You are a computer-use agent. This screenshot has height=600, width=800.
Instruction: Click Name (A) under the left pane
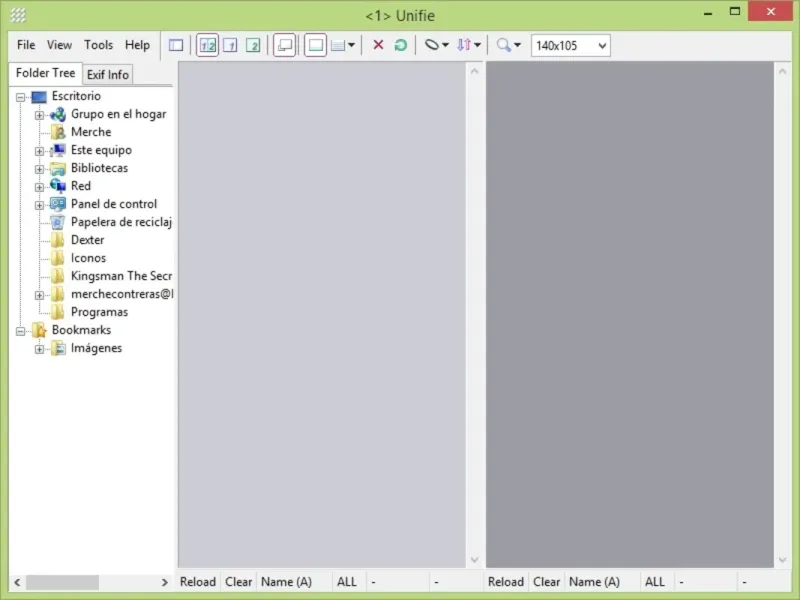click(286, 582)
